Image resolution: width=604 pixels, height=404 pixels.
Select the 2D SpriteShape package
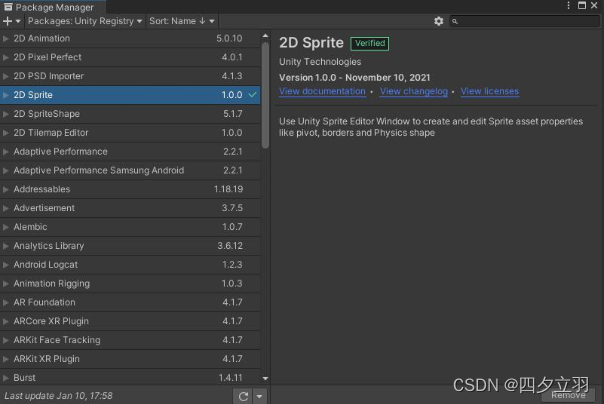point(130,114)
